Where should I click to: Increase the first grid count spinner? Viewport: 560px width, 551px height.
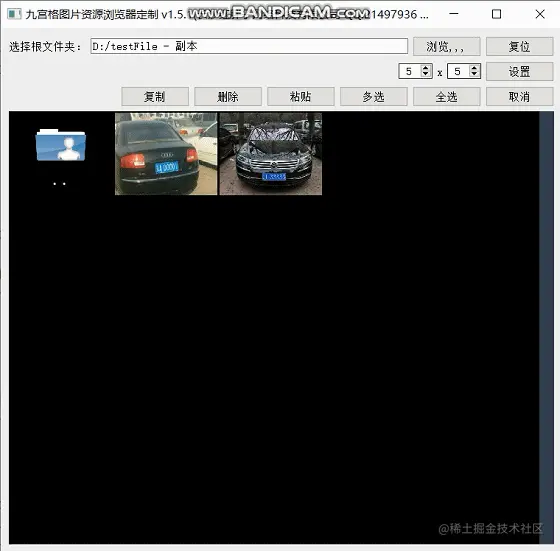pyautogui.click(x=425, y=67)
